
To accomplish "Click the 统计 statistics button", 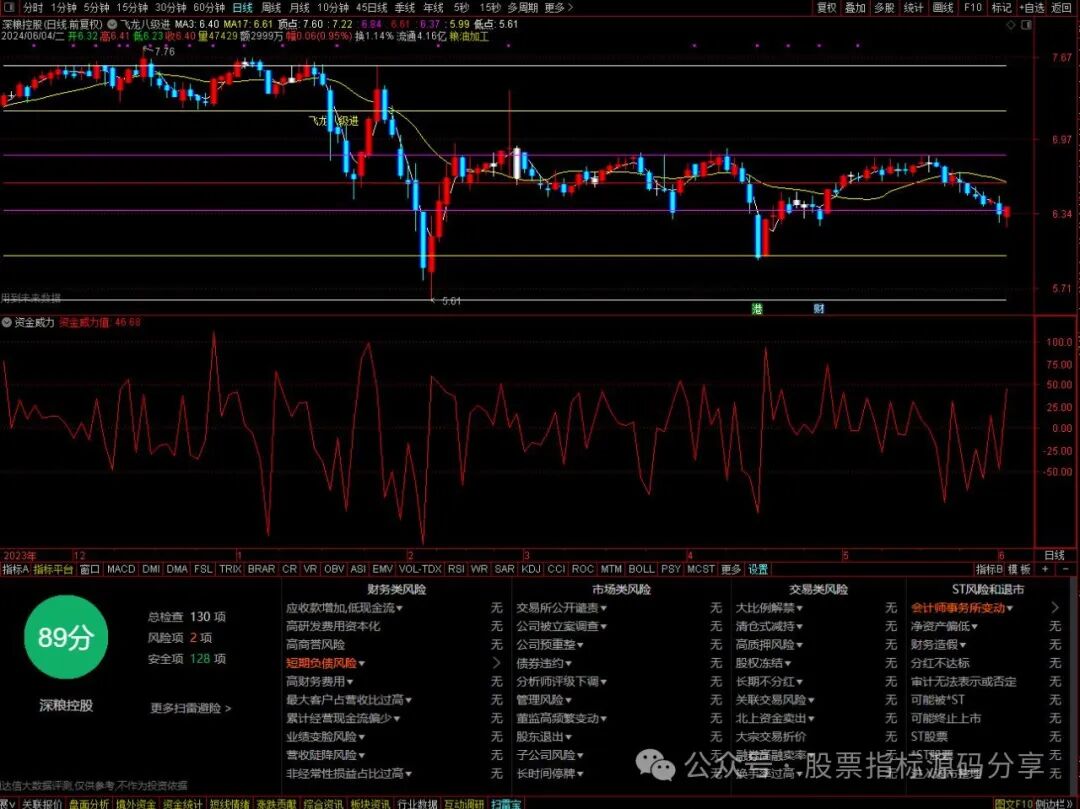I will click(913, 8).
